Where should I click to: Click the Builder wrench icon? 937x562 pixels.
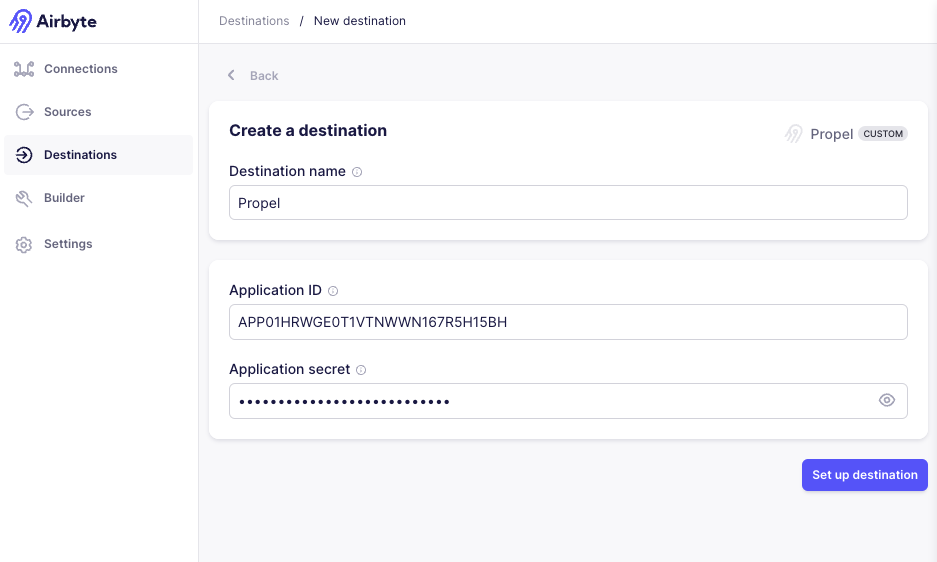pos(24,198)
